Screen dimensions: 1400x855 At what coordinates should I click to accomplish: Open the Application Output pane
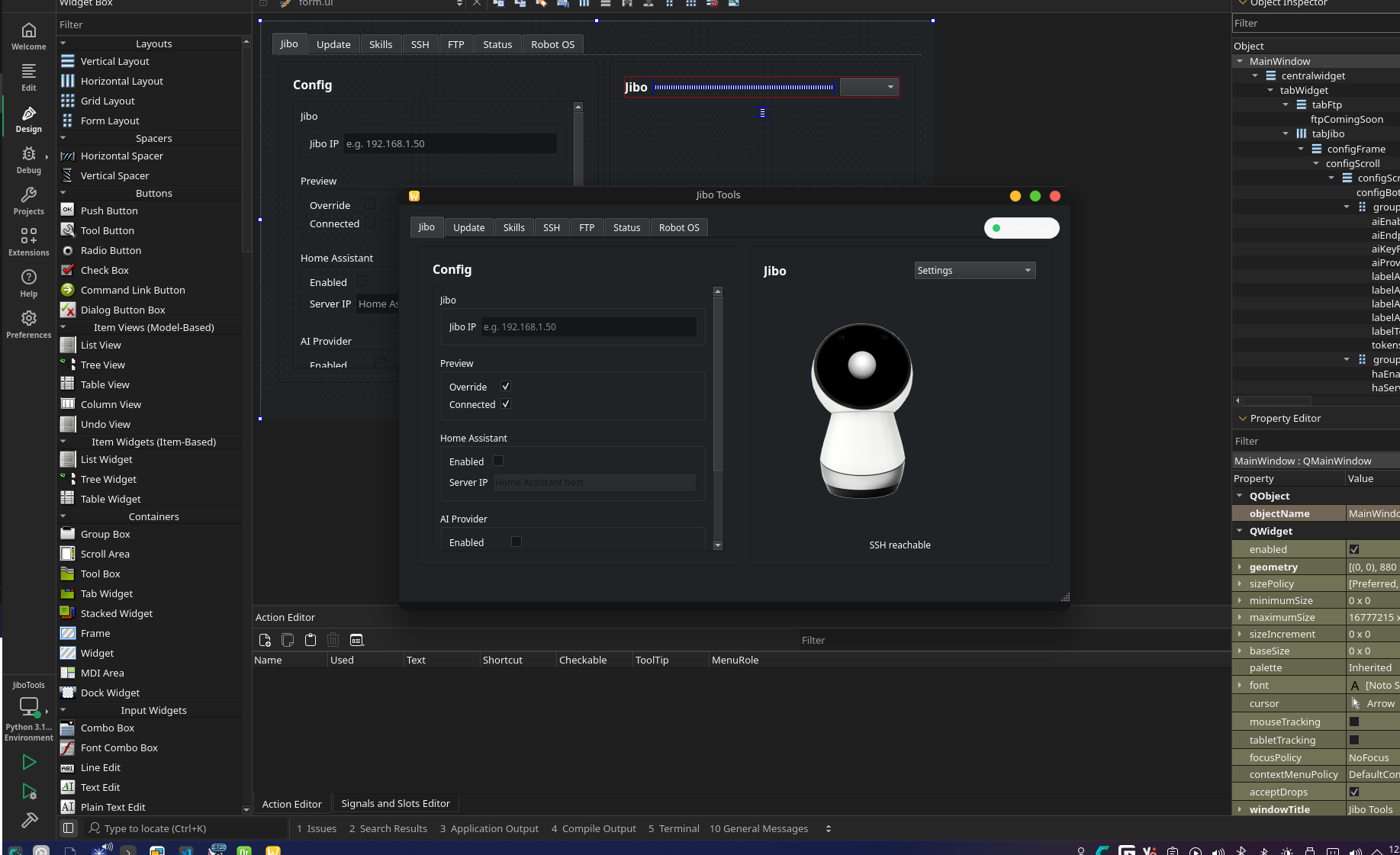coord(489,828)
